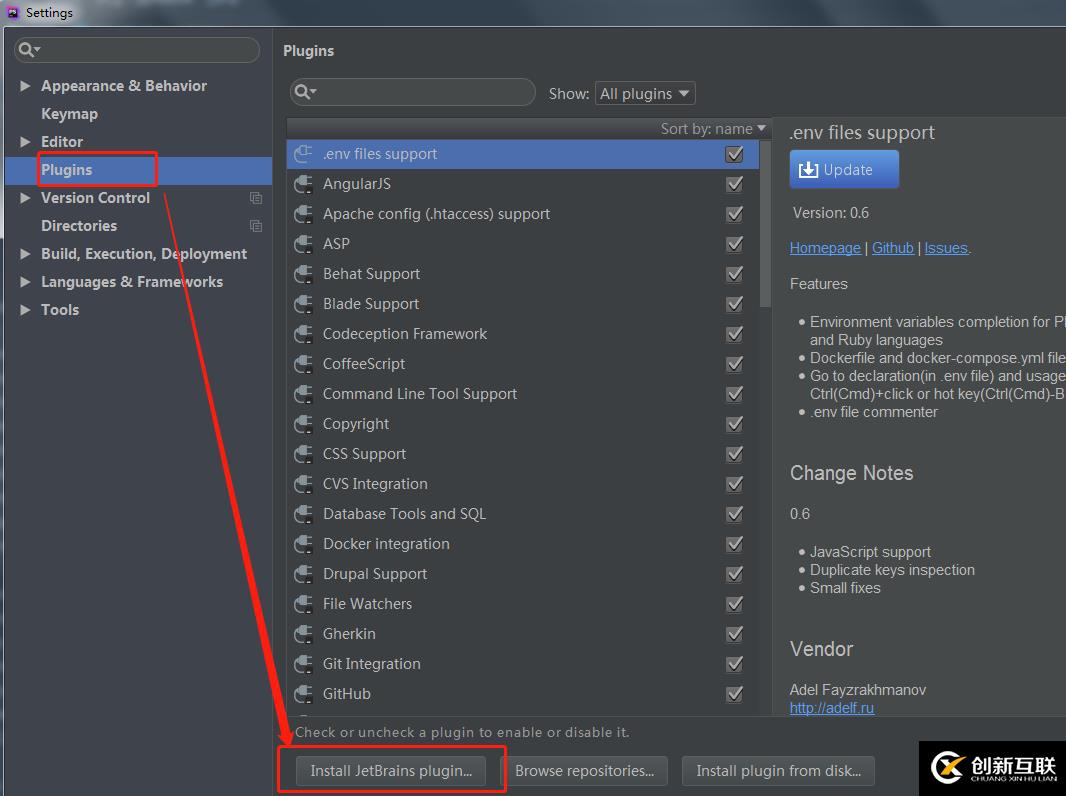1066x796 pixels.
Task: Click the Gherkin plugin icon
Action: click(303, 634)
